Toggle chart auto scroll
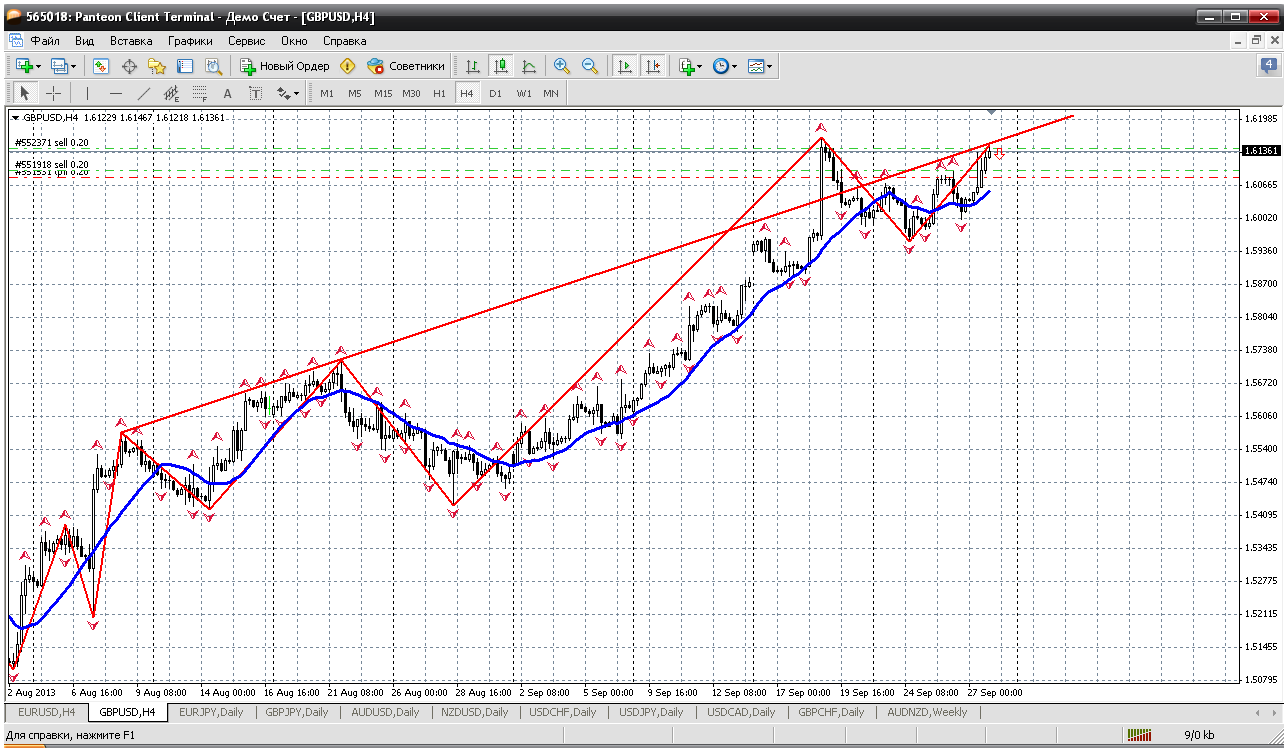Viewport: 1288px width, 748px height. click(625, 66)
